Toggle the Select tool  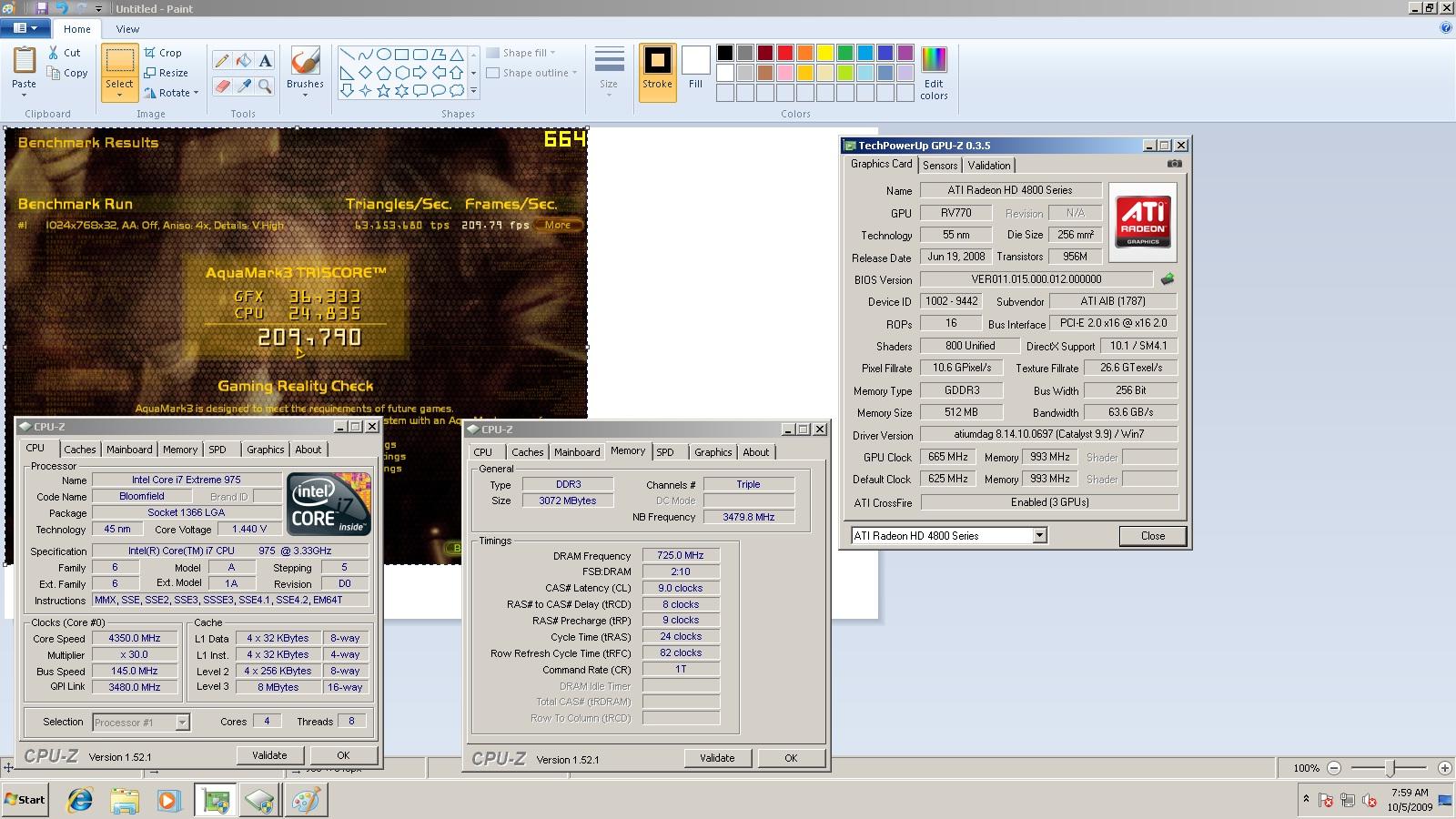click(x=119, y=72)
